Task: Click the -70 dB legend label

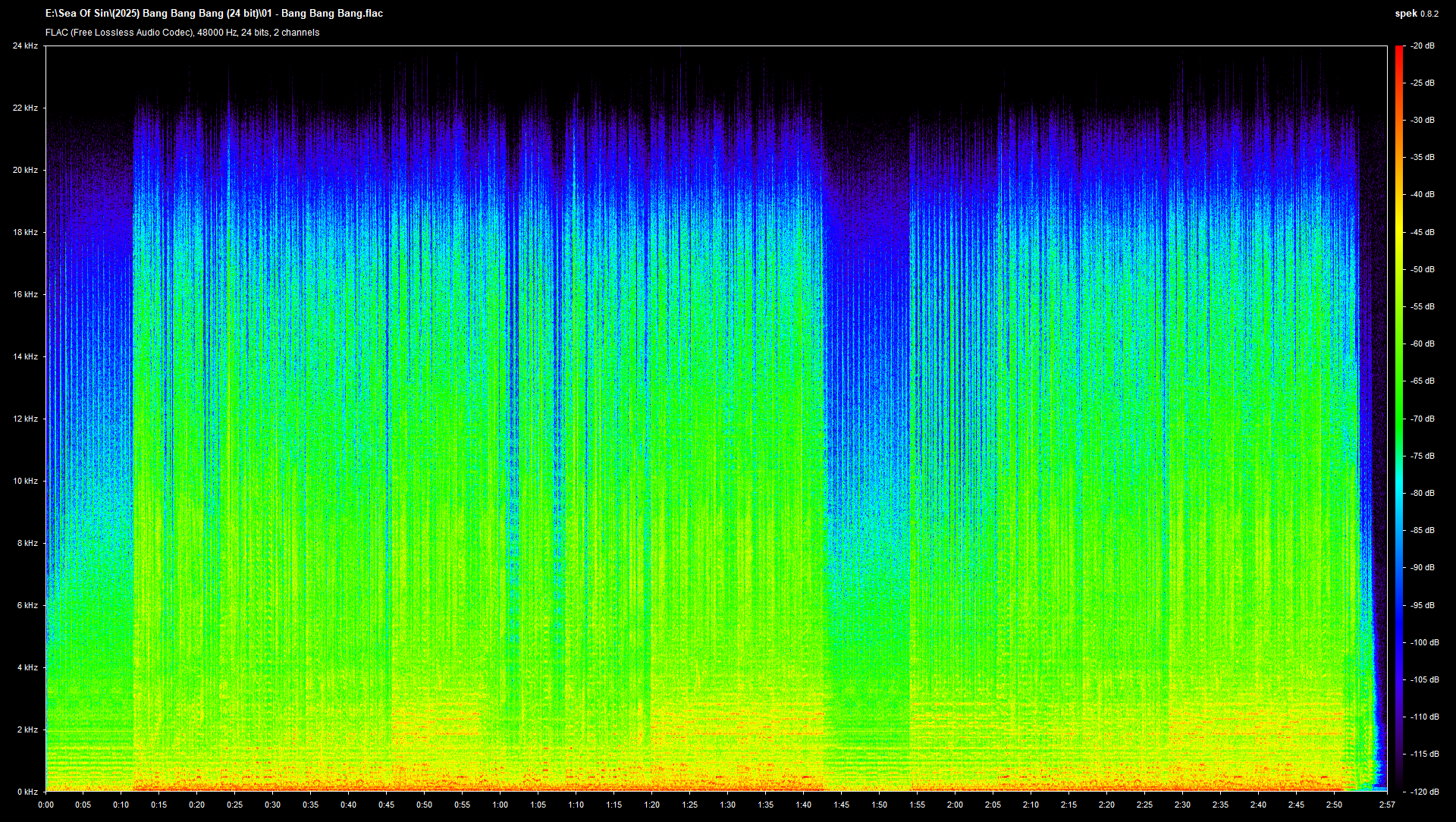Action: point(1422,419)
